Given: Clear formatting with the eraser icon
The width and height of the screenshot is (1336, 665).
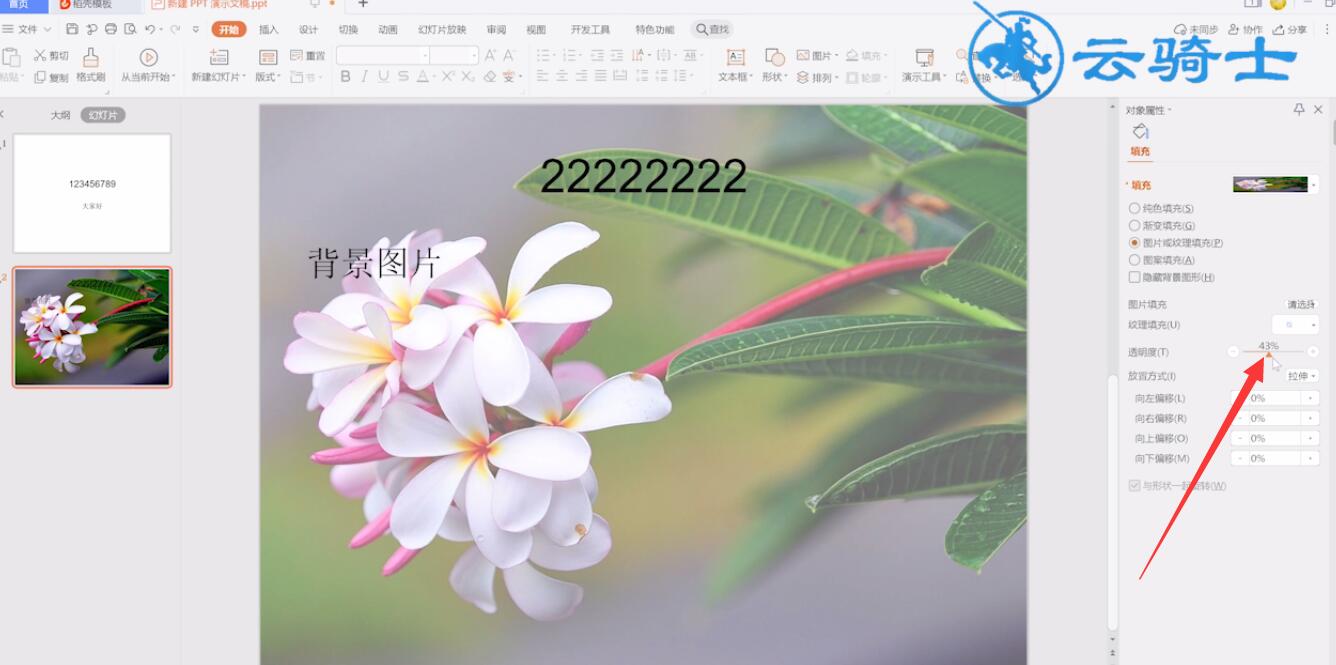Looking at the screenshot, I should 490,76.
